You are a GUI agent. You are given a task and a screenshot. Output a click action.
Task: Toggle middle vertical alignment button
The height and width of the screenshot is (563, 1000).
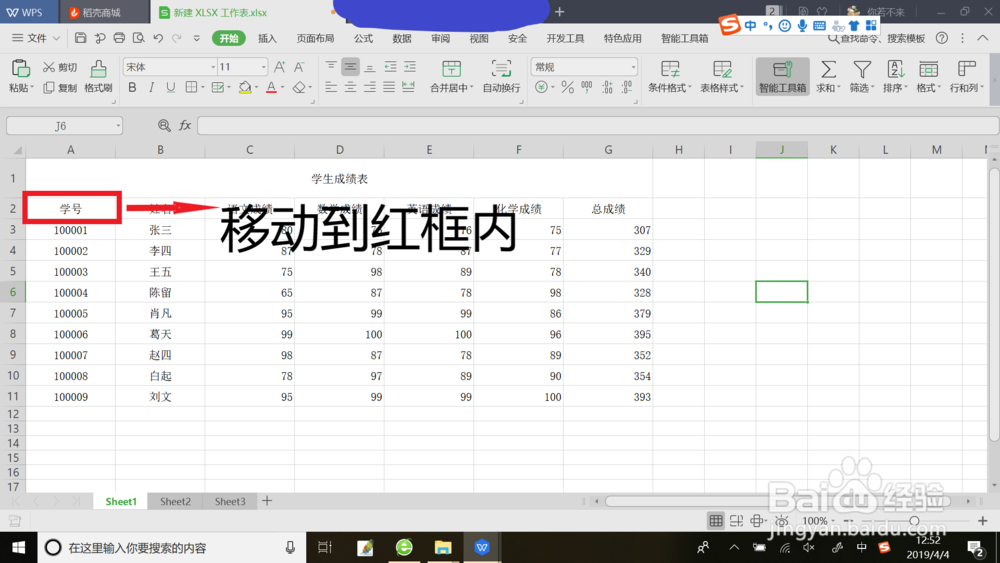[x=350, y=66]
